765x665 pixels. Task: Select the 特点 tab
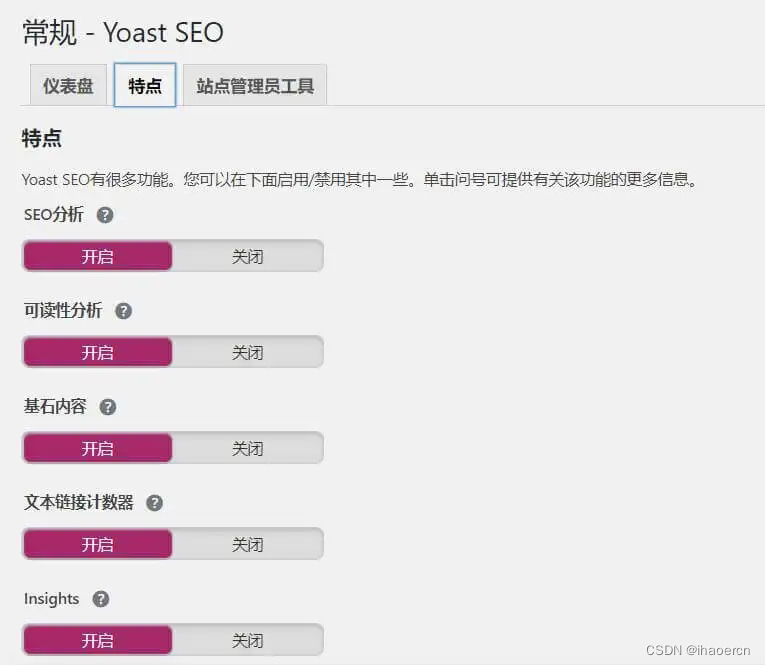[x=145, y=86]
